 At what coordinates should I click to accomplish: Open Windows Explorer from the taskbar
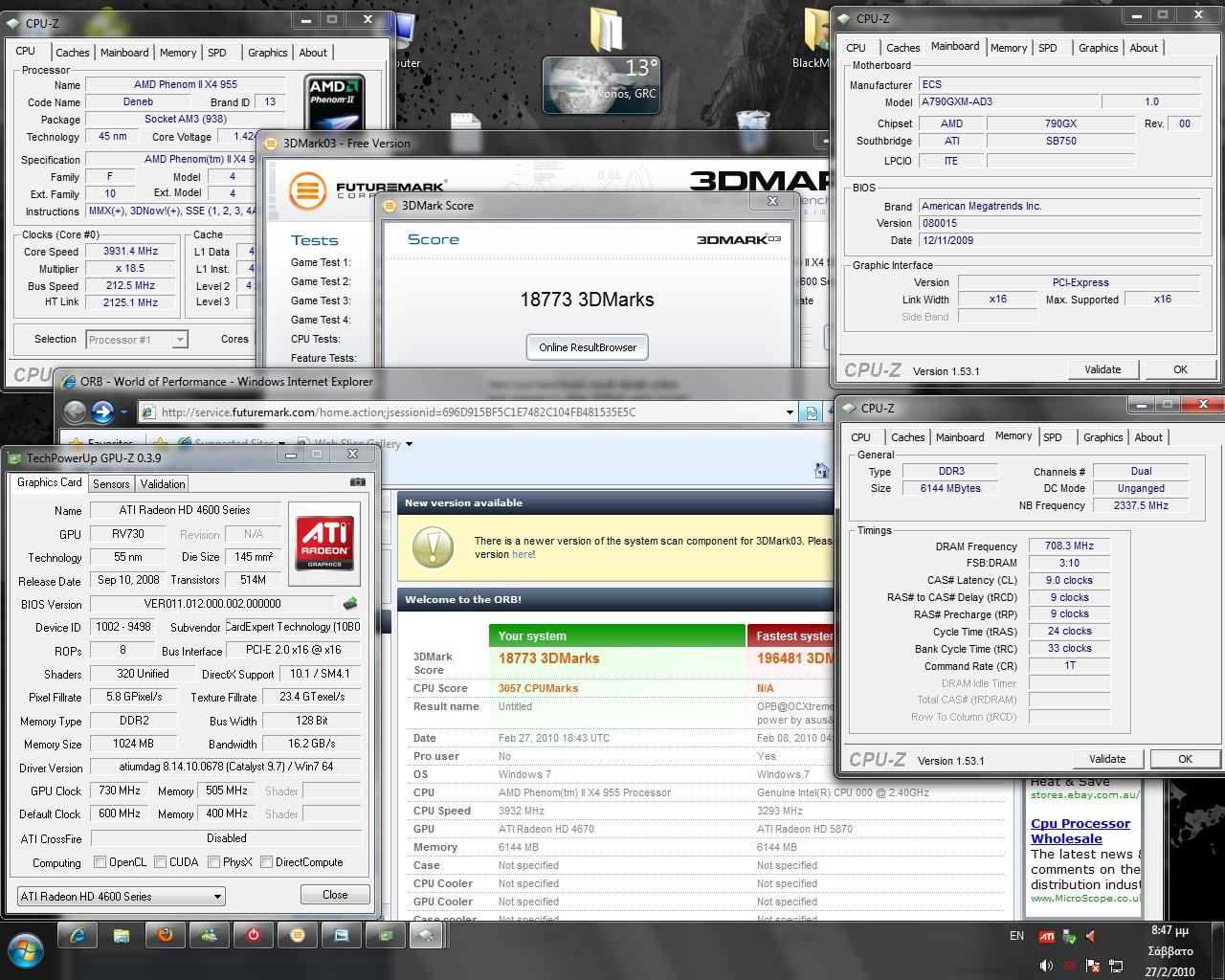pyautogui.click(x=122, y=935)
